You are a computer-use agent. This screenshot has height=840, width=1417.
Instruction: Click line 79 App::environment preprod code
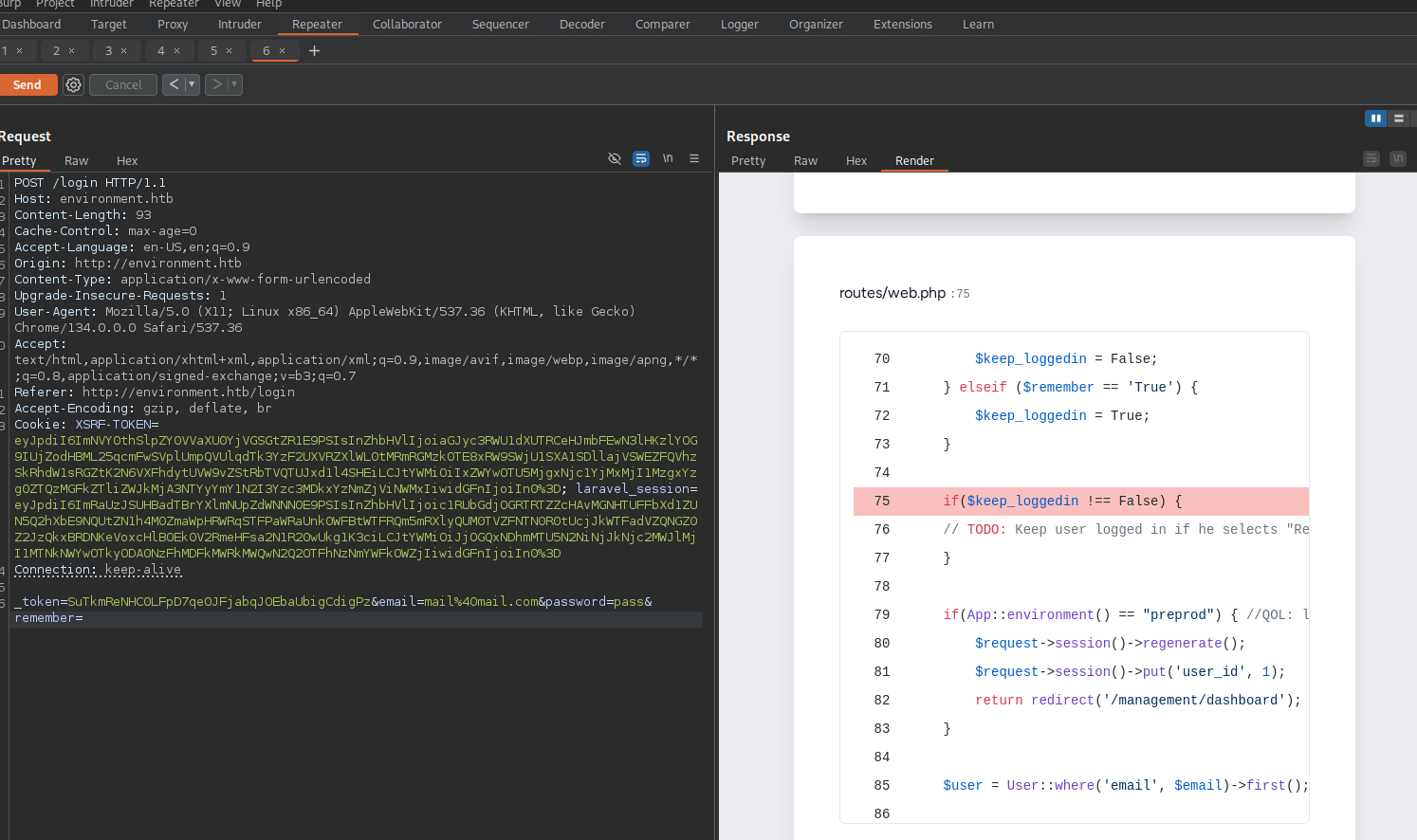1126,614
